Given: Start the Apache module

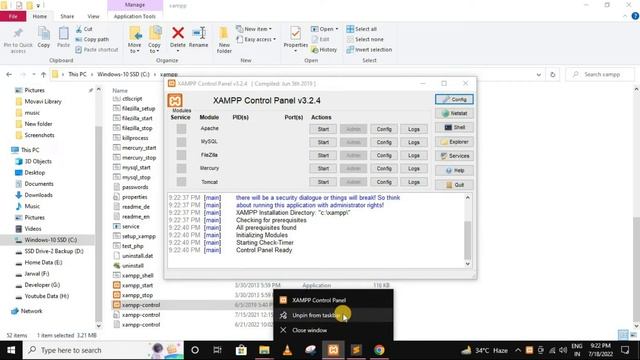Looking at the screenshot, I should [323, 129].
